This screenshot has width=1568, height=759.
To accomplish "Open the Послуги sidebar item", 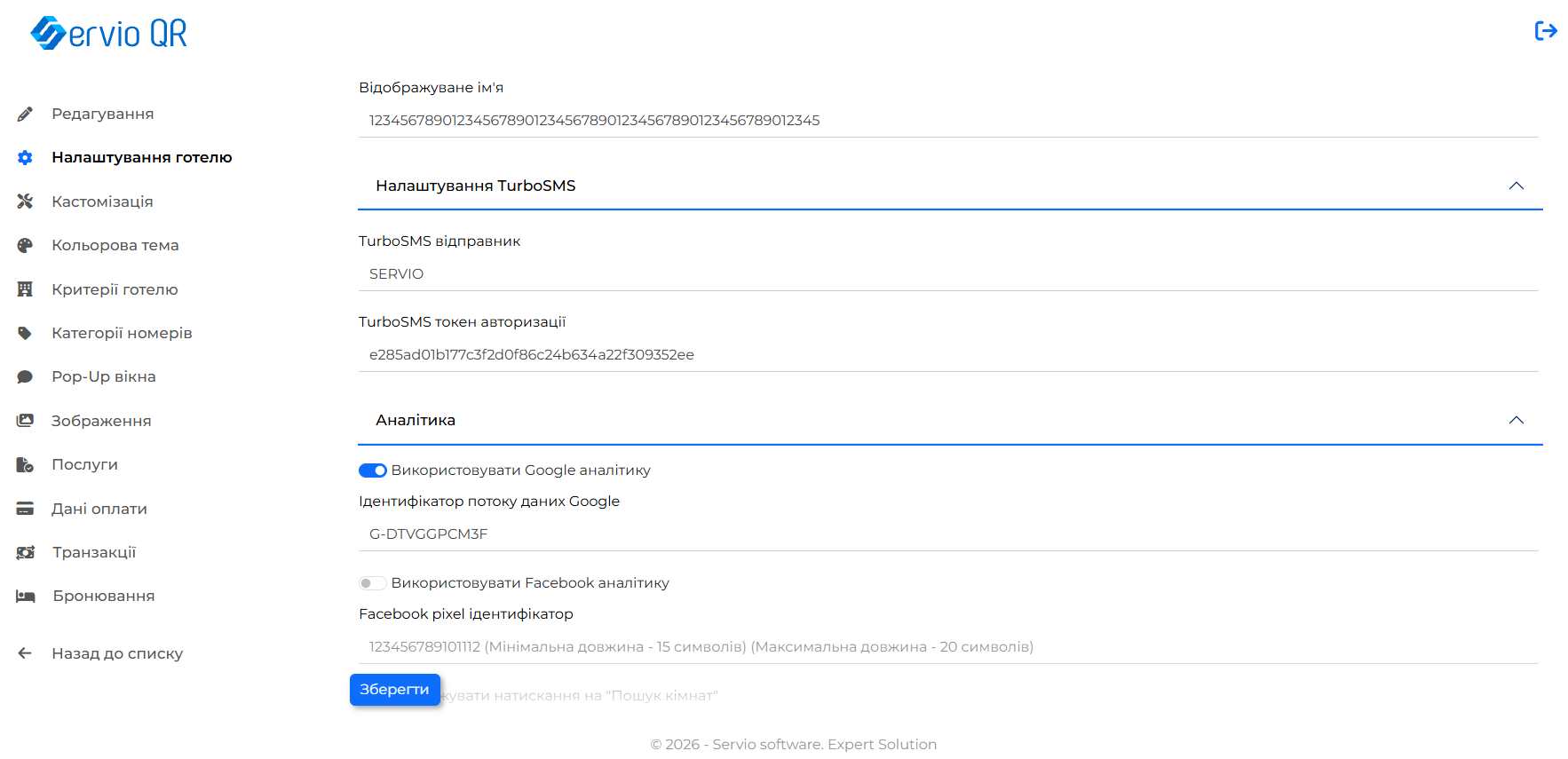I will [84, 464].
